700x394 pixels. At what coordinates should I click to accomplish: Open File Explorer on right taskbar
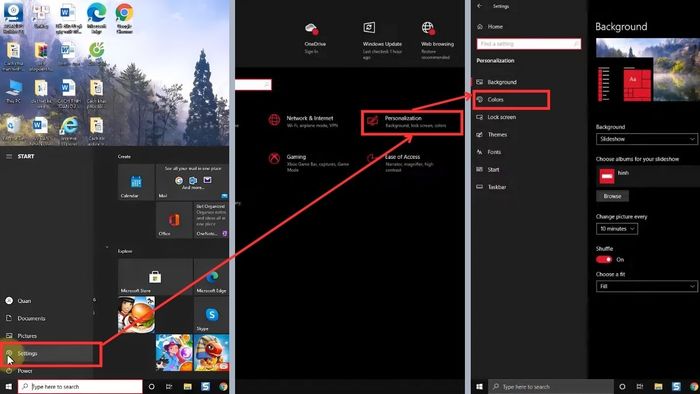658,386
